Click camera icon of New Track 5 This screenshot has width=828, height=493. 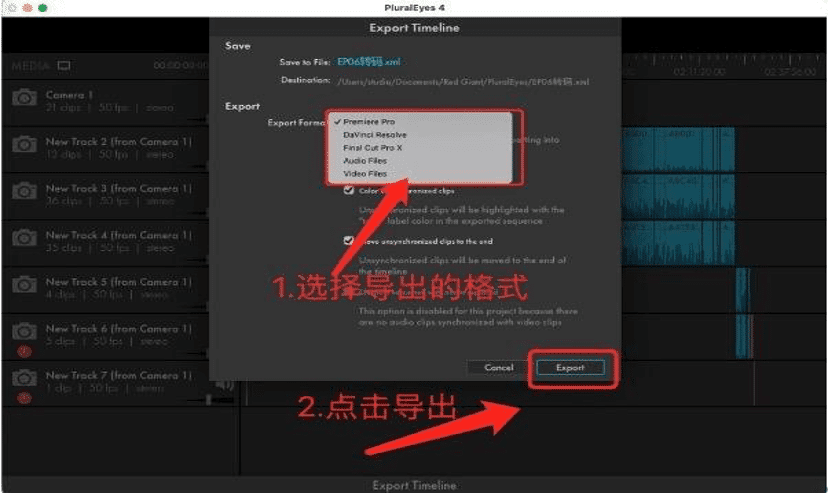pyautogui.click(x=25, y=285)
